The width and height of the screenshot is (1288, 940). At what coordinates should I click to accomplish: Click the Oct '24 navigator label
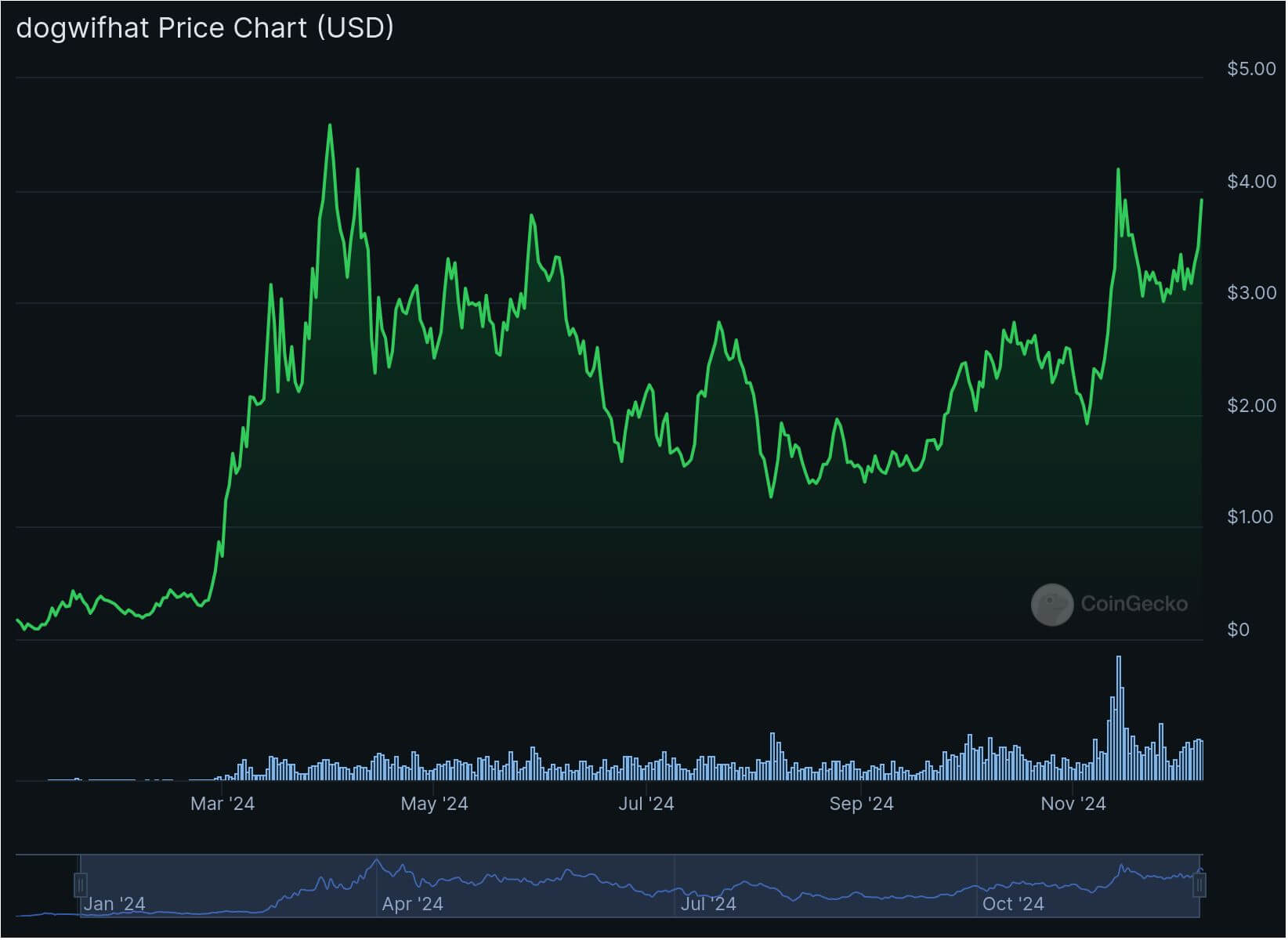tap(1013, 904)
